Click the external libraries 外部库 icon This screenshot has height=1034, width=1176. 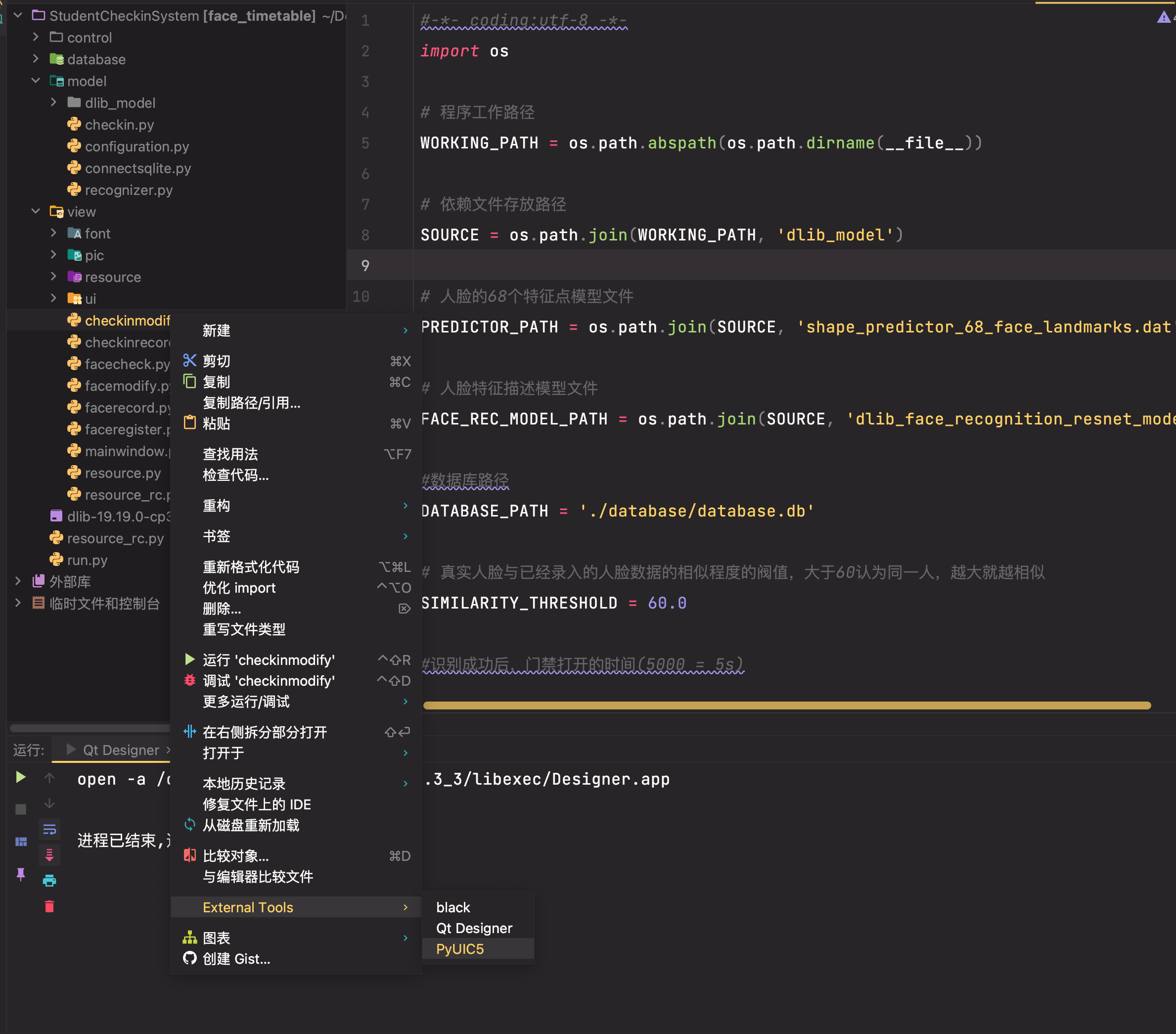point(39,581)
